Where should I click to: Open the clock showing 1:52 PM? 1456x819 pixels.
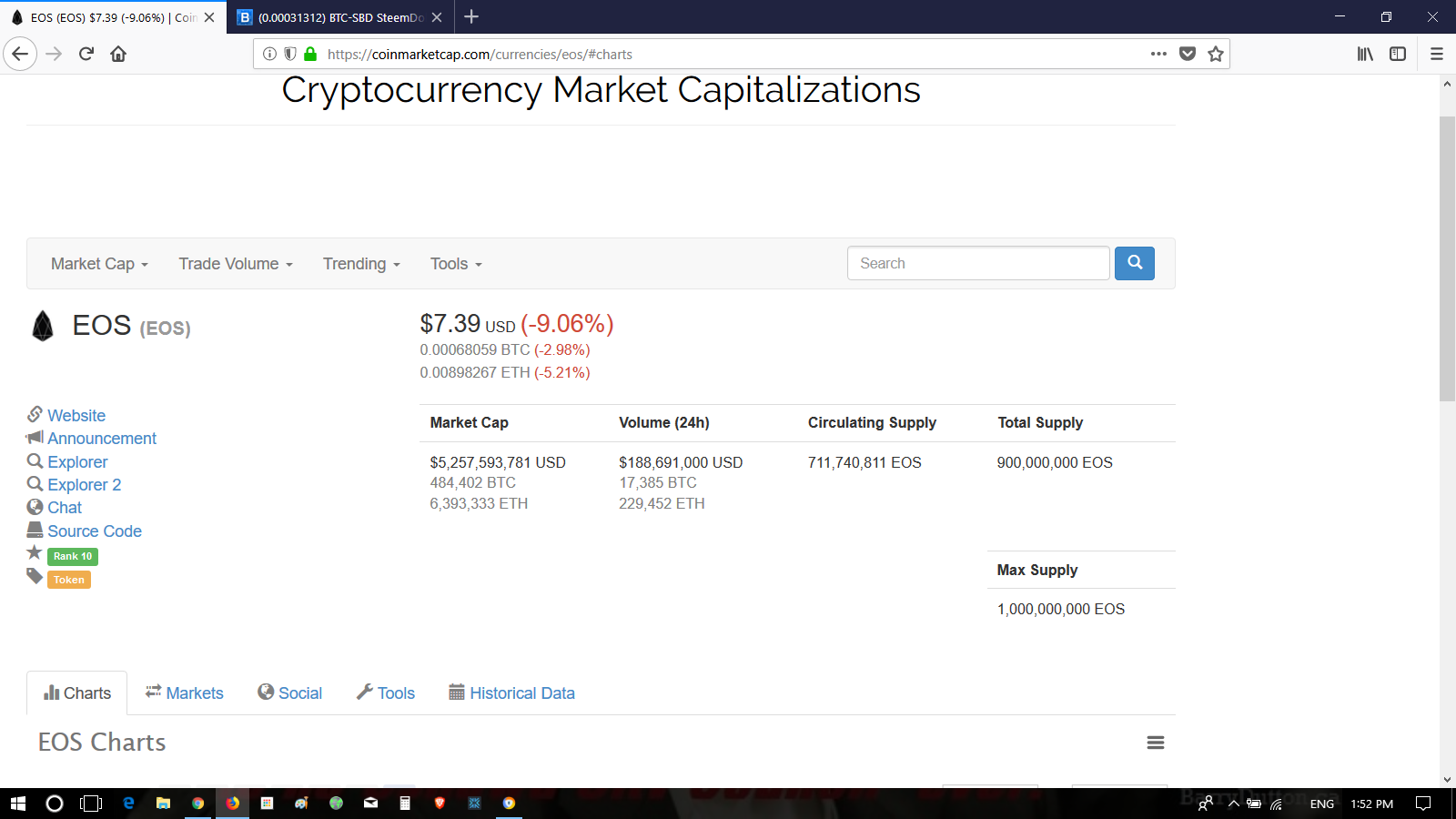point(1371,804)
